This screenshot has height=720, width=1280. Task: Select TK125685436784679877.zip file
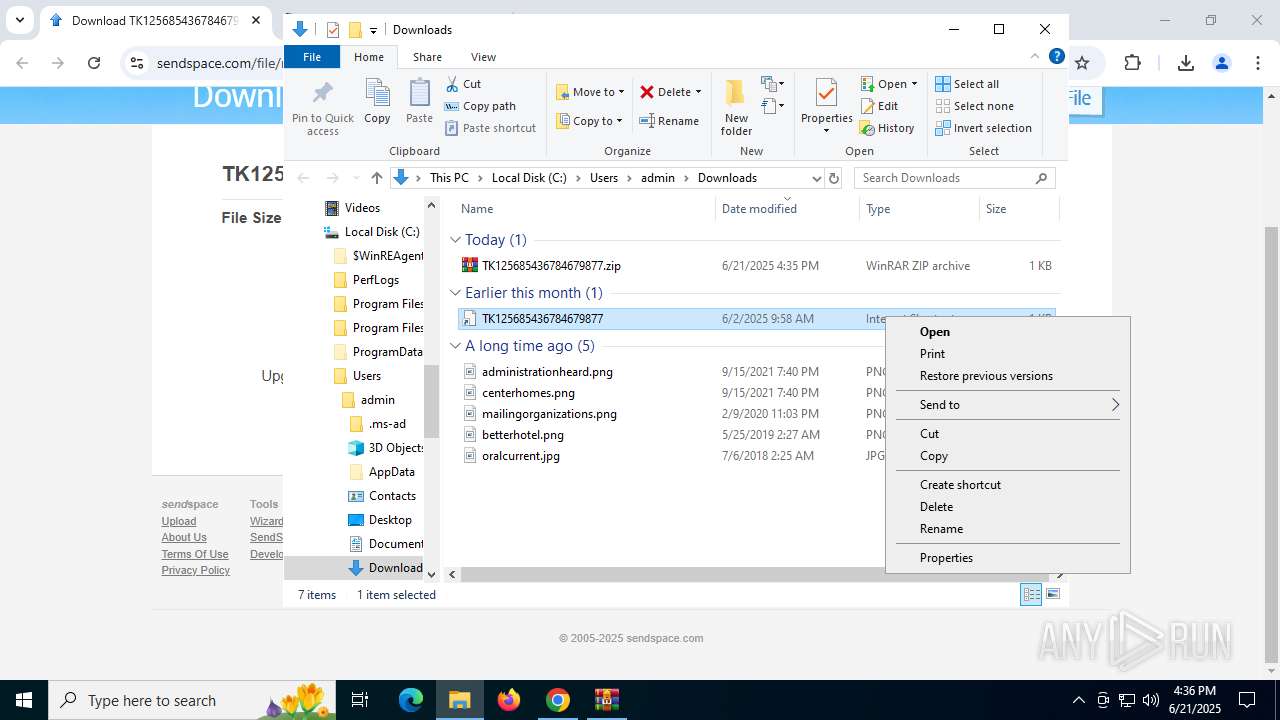[551, 266]
